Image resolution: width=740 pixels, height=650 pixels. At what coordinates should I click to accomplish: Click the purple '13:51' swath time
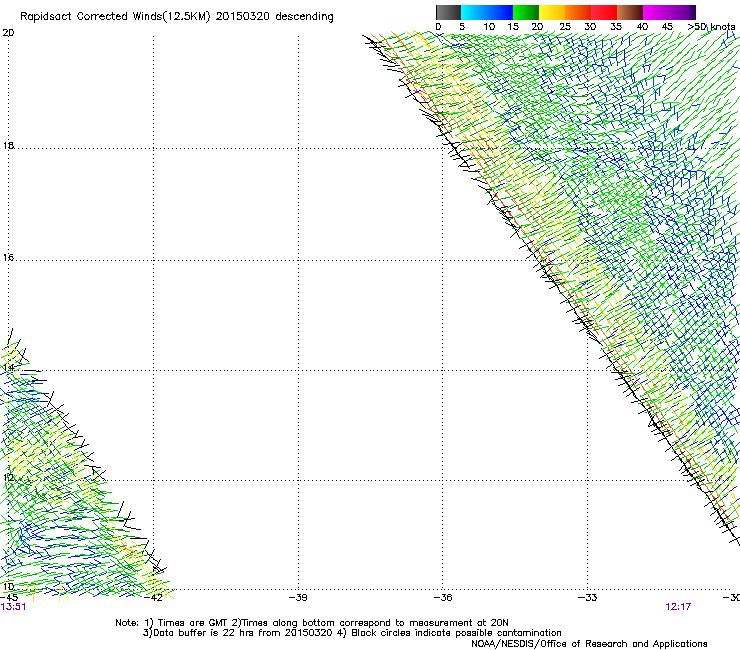(x=14, y=607)
